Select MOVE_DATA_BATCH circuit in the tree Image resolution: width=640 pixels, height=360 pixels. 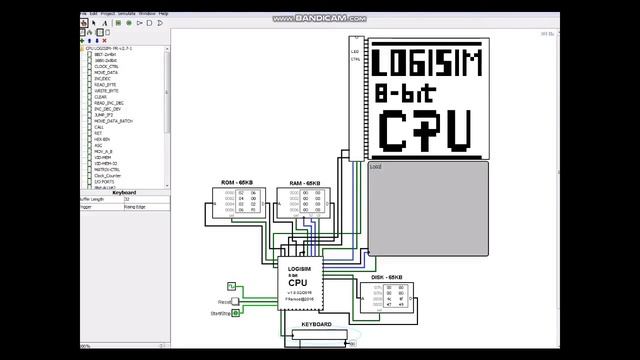[x=113, y=121]
